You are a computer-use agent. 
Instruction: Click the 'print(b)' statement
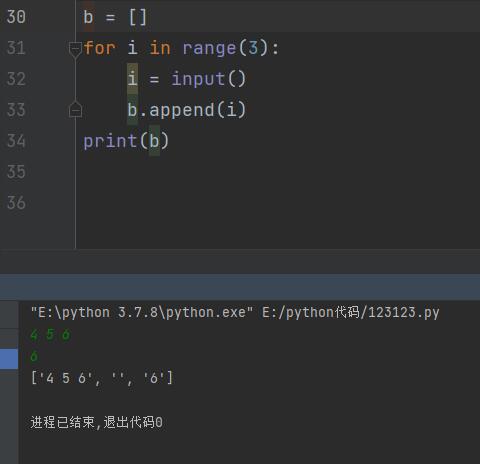126,141
